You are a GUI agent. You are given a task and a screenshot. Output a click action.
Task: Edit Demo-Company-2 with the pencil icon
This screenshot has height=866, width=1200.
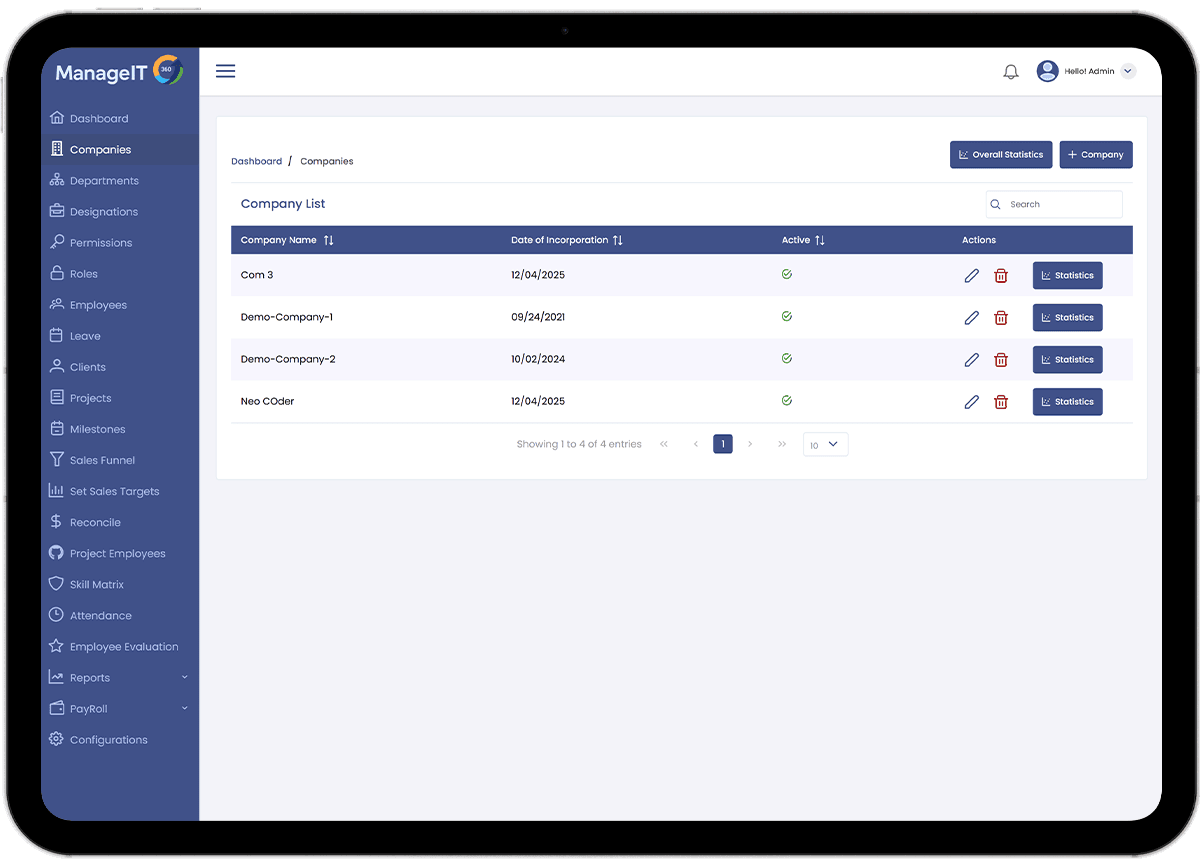click(x=972, y=360)
